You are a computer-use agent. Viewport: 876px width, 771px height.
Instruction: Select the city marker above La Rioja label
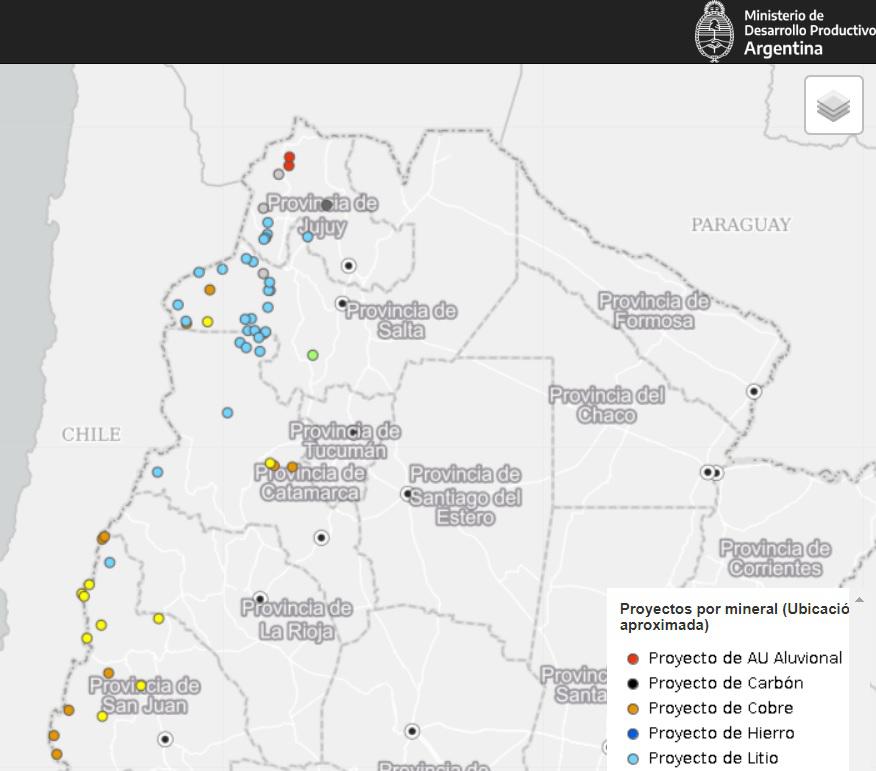tap(260, 599)
